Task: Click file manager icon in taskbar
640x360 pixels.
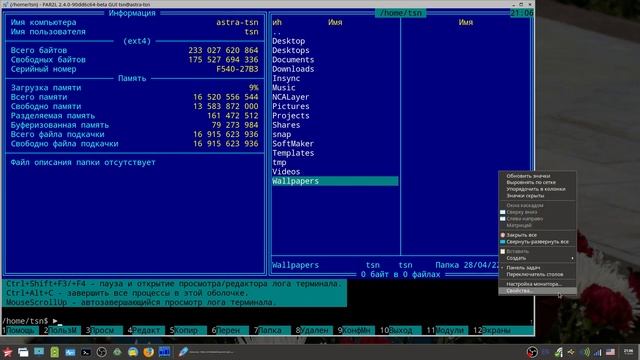Action: pos(23,352)
